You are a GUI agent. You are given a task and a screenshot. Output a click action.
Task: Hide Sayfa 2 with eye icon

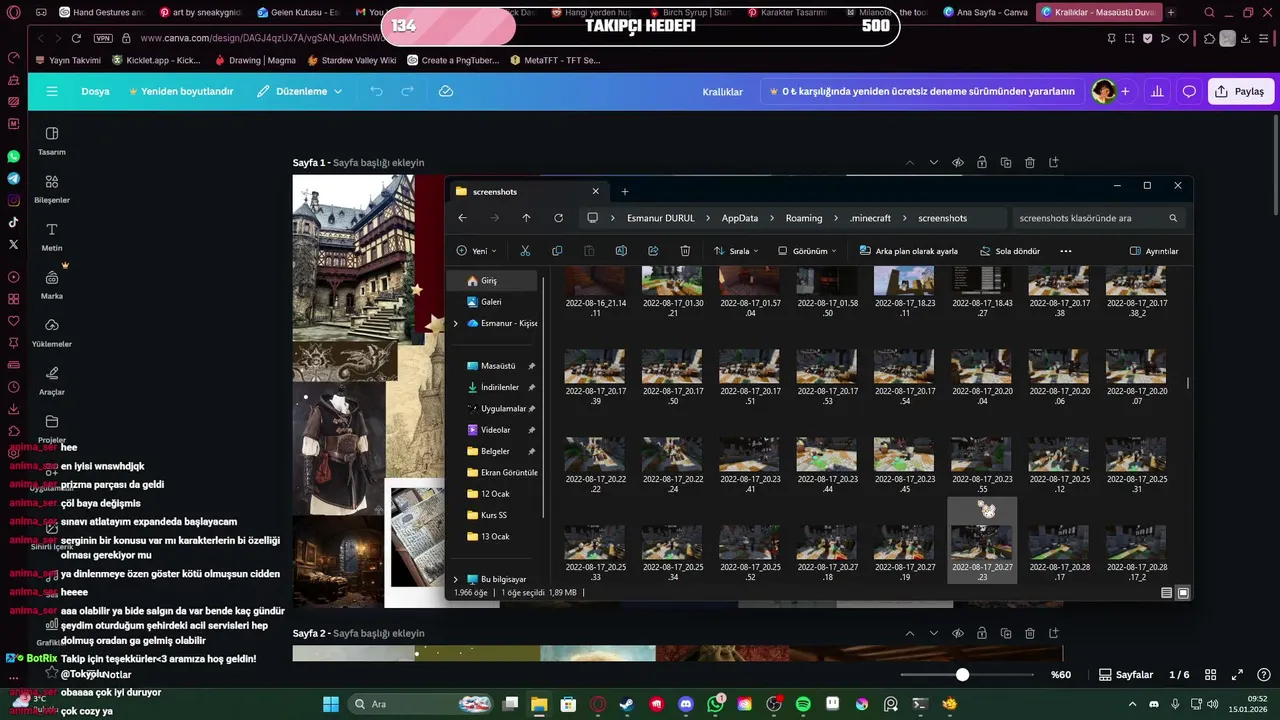pyautogui.click(x=958, y=634)
